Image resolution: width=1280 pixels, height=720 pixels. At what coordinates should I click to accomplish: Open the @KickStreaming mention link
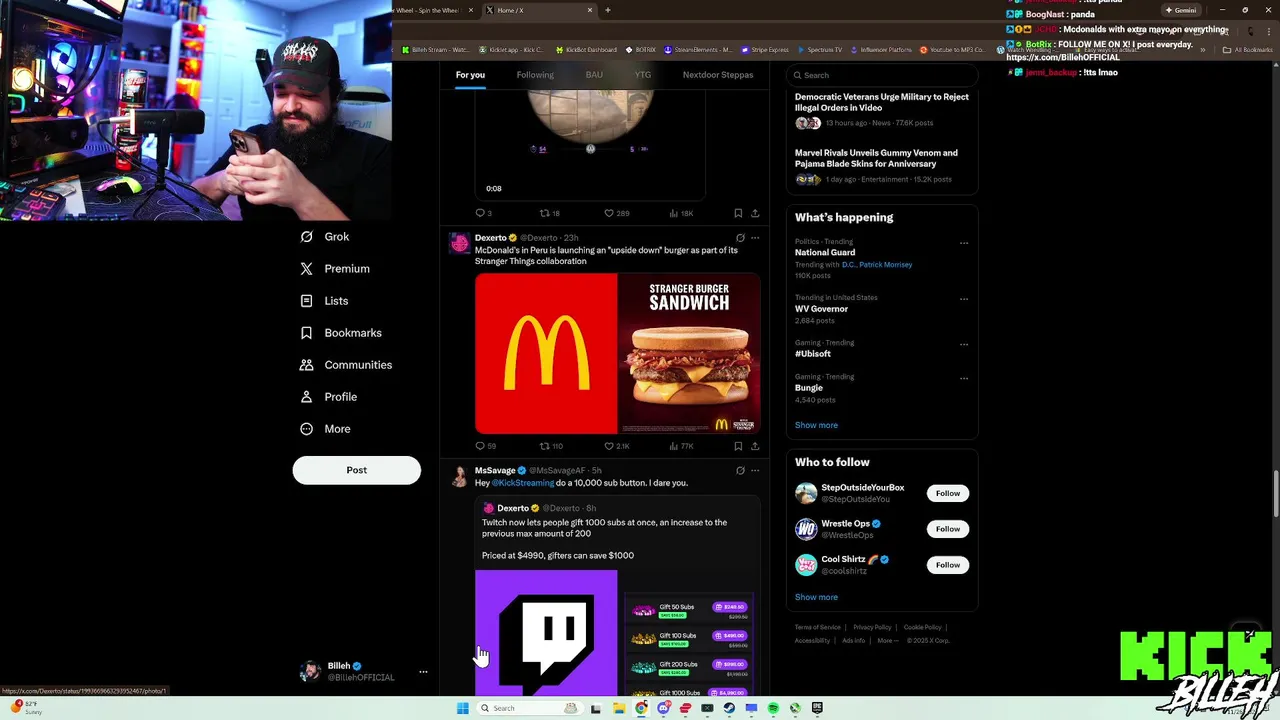522,483
